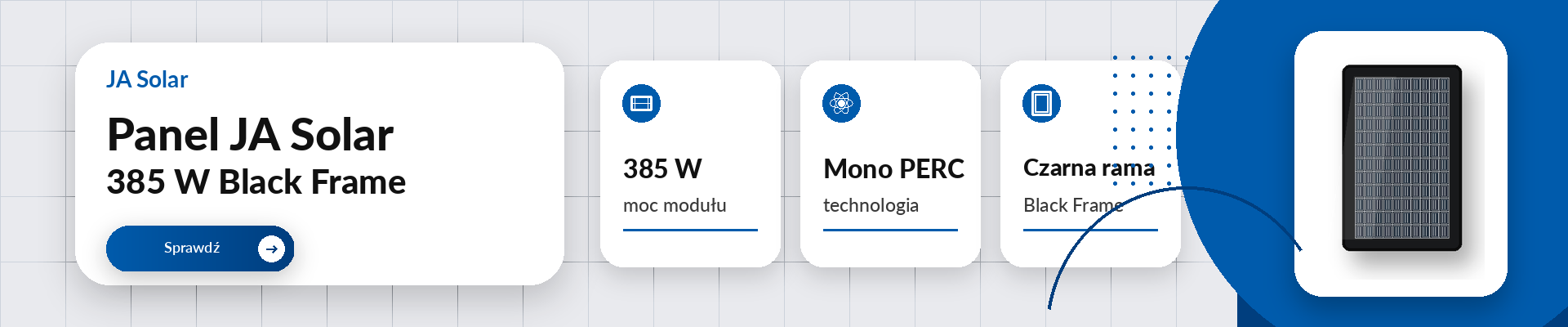The height and width of the screenshot is (327, 1568).
Task: Click the white card around the solar panel
Action: 1401,163
